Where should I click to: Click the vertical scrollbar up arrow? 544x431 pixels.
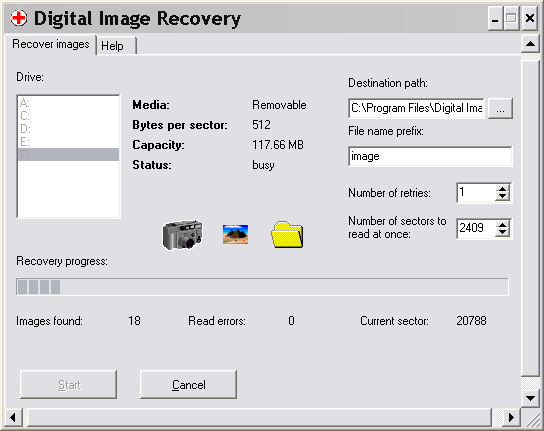tap(530, 44)
